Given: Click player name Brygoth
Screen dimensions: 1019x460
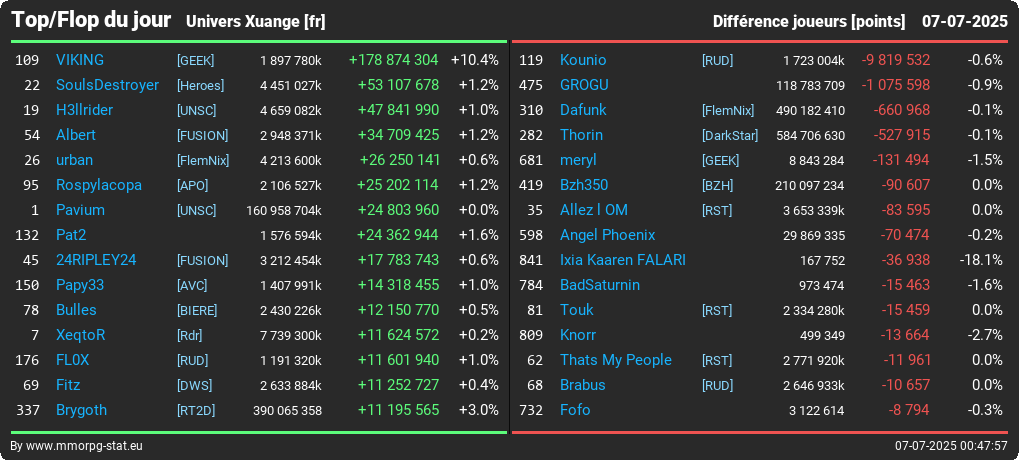Looking at the screenshot, I should 81,410.
